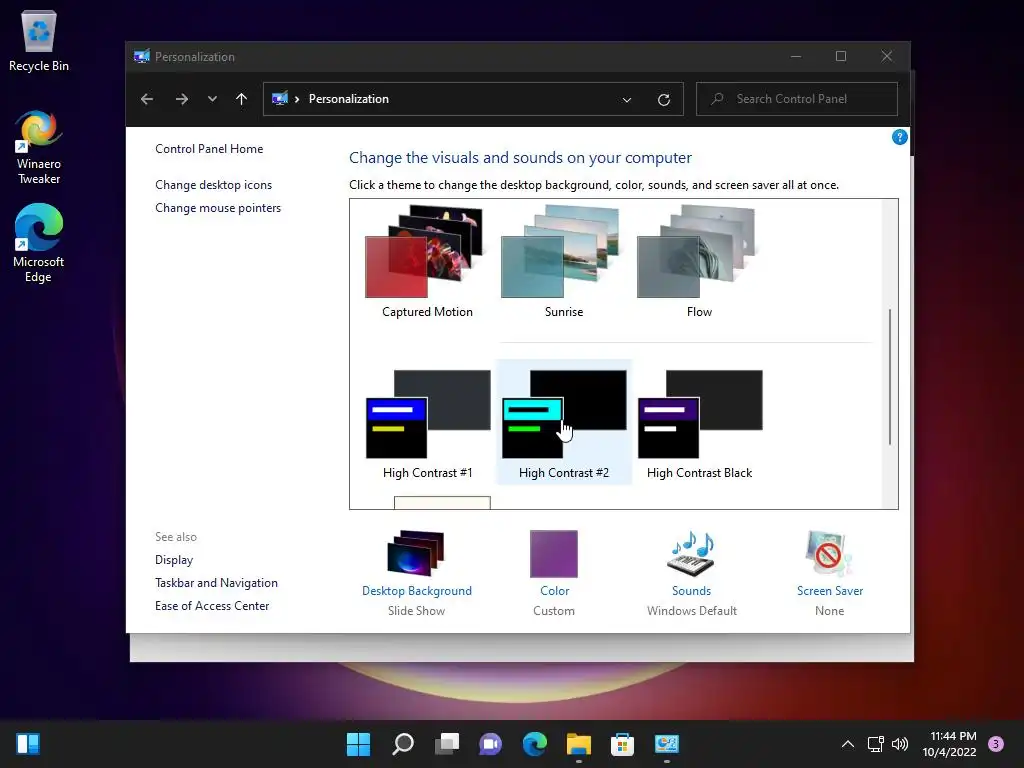The image size is (1024, 768).
Task: Open taskbar Search
Action: coord(402,744)
